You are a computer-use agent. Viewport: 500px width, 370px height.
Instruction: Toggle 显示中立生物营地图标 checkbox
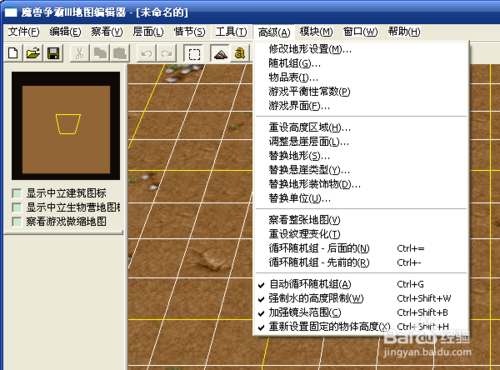pyautogui.click(x=17, y=207)
